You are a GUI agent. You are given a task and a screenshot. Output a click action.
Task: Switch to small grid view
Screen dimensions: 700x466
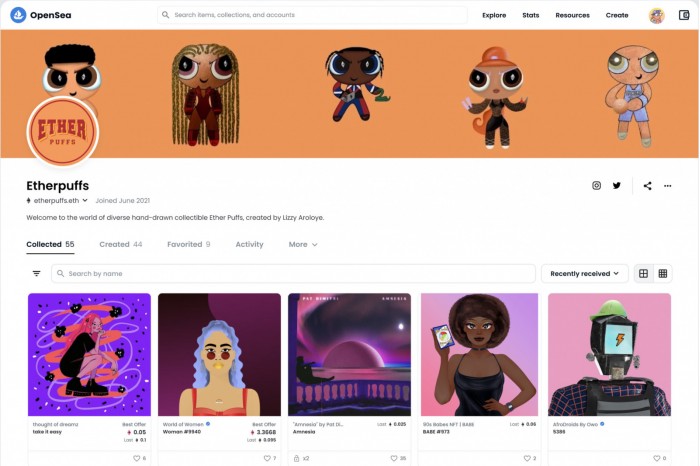(663, 274)
